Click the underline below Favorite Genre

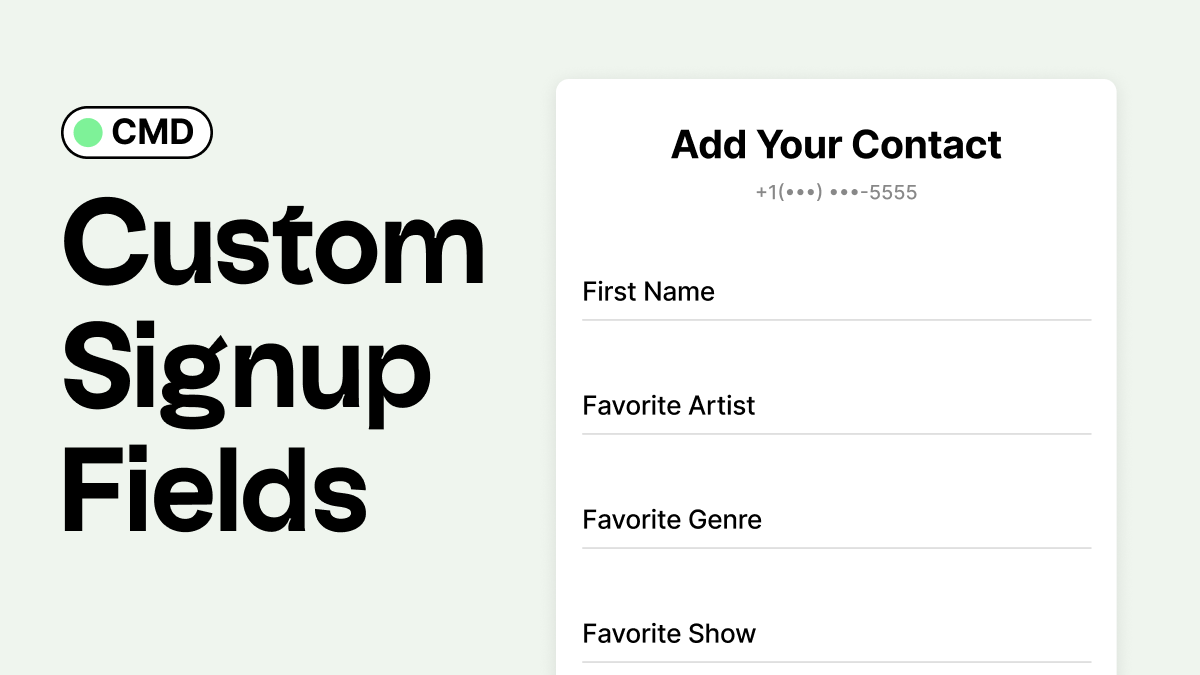tap(836, 548)
